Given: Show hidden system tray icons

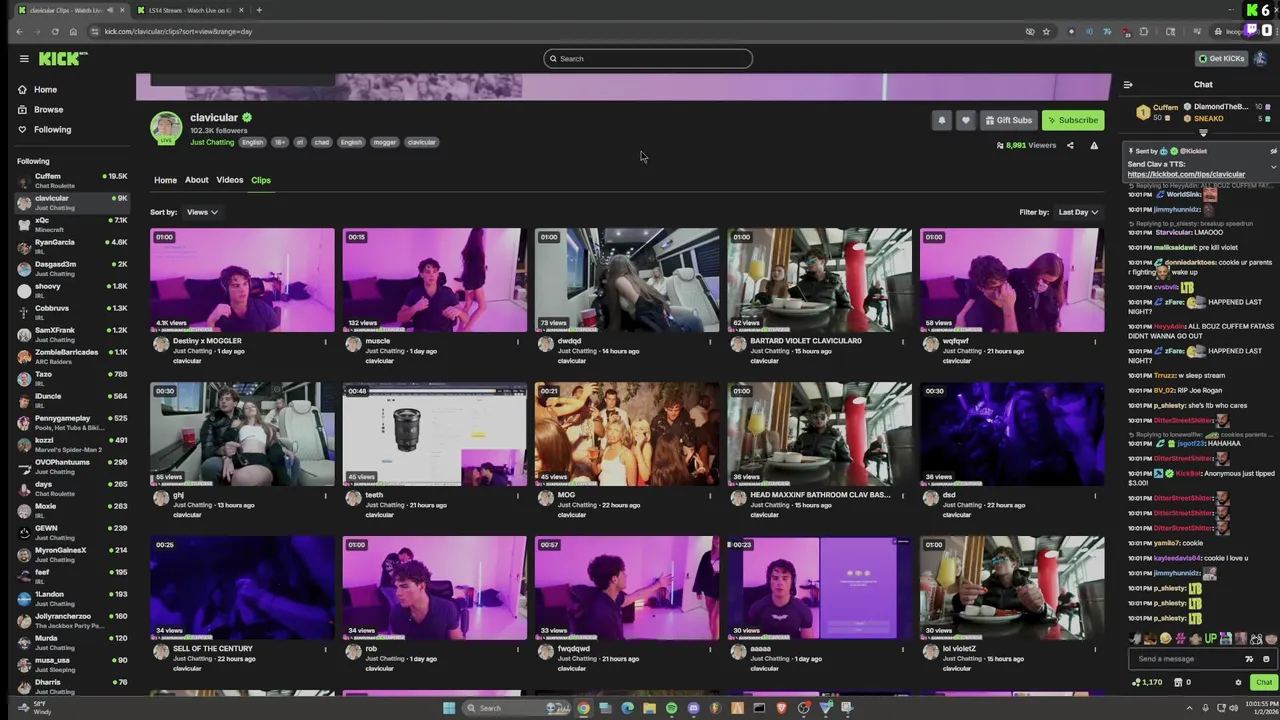Looking at the screenshot, I should coord(1189,708).
